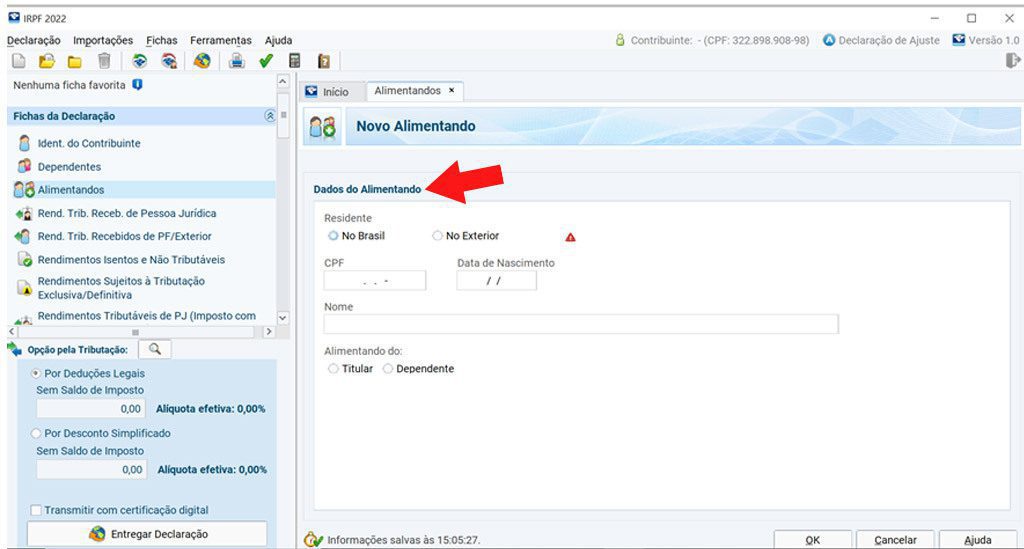Click Deduções Legais value field showing 0,00
Screen dimensions: 1024x549
(91, 409)
